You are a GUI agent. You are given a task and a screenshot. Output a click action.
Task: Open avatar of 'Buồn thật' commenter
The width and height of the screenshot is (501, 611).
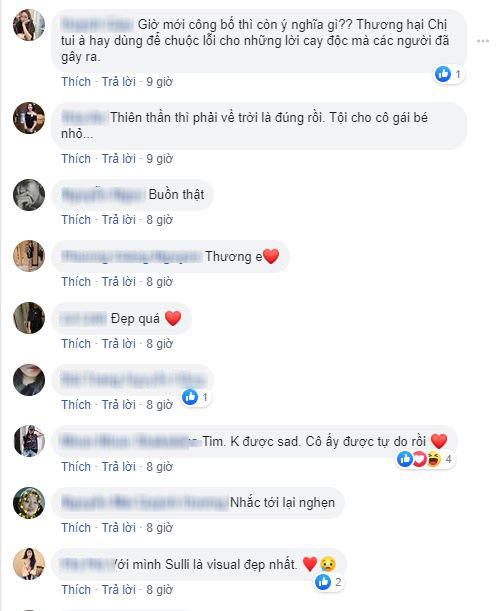tap(29, 195)
